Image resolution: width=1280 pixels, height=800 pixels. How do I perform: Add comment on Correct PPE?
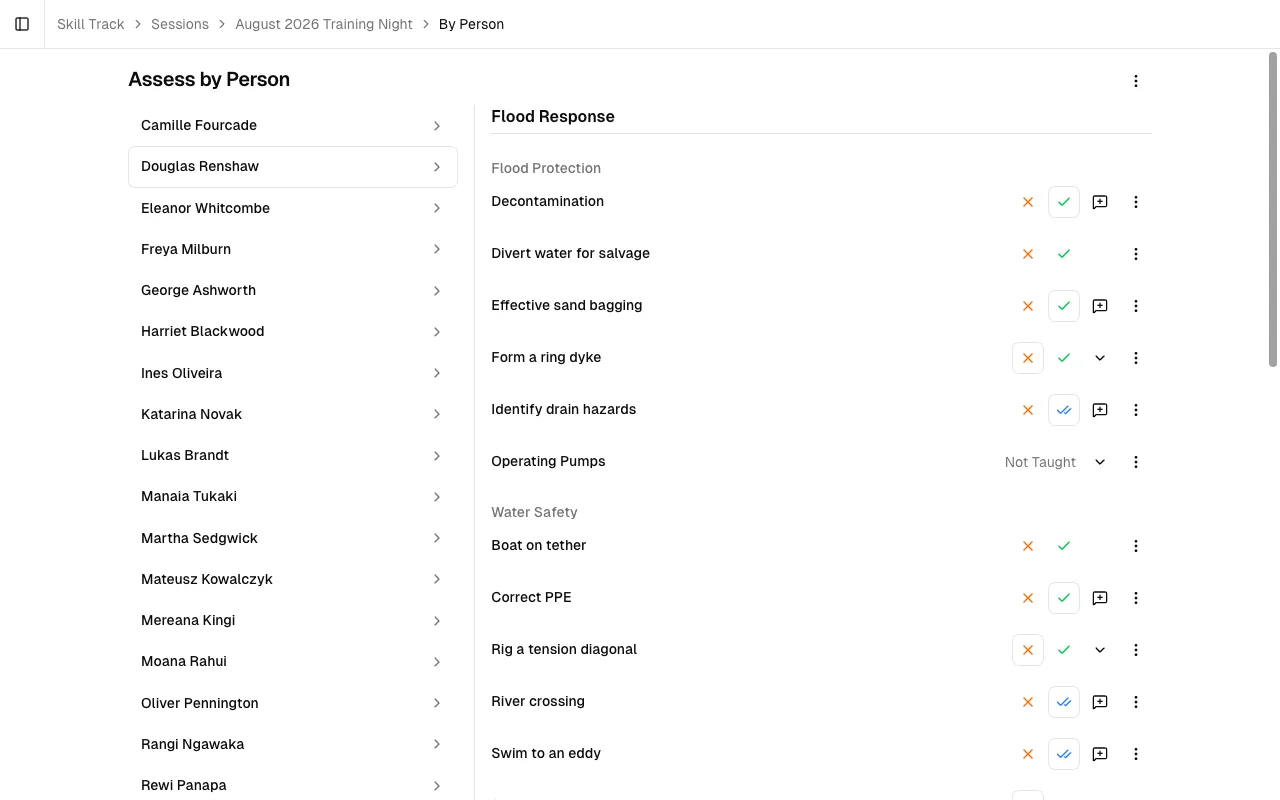point(1100,598)
